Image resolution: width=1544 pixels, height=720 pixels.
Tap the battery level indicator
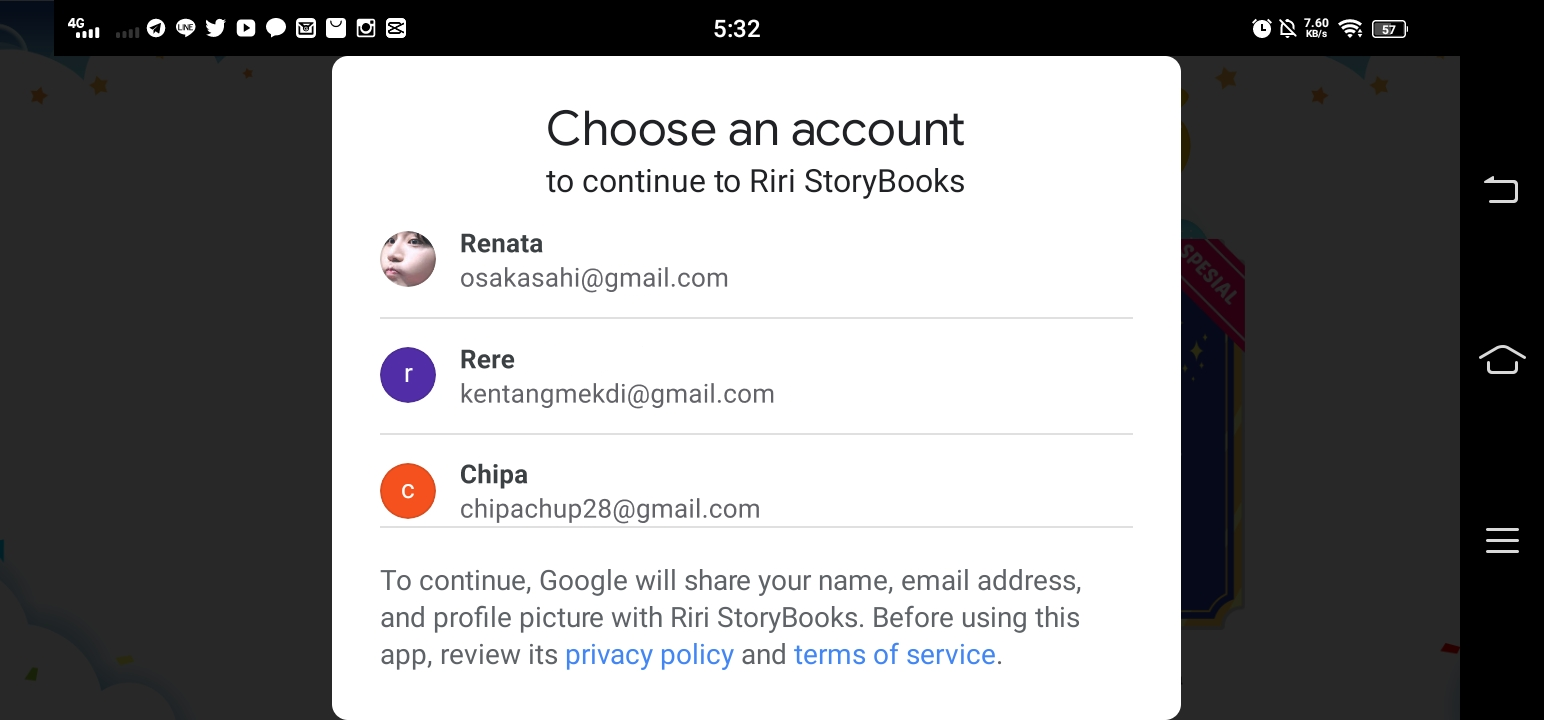point(1389,29)
